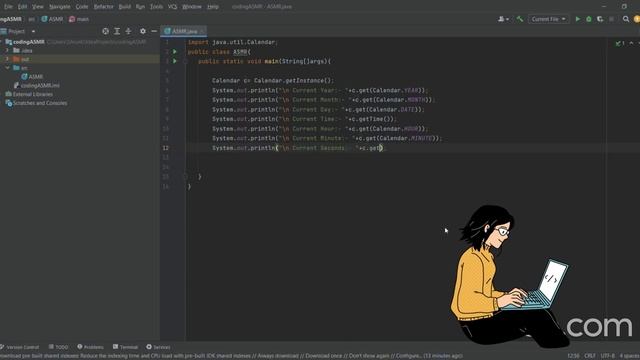
Task: Open Terminal tool window
Action: coord(125,347)
